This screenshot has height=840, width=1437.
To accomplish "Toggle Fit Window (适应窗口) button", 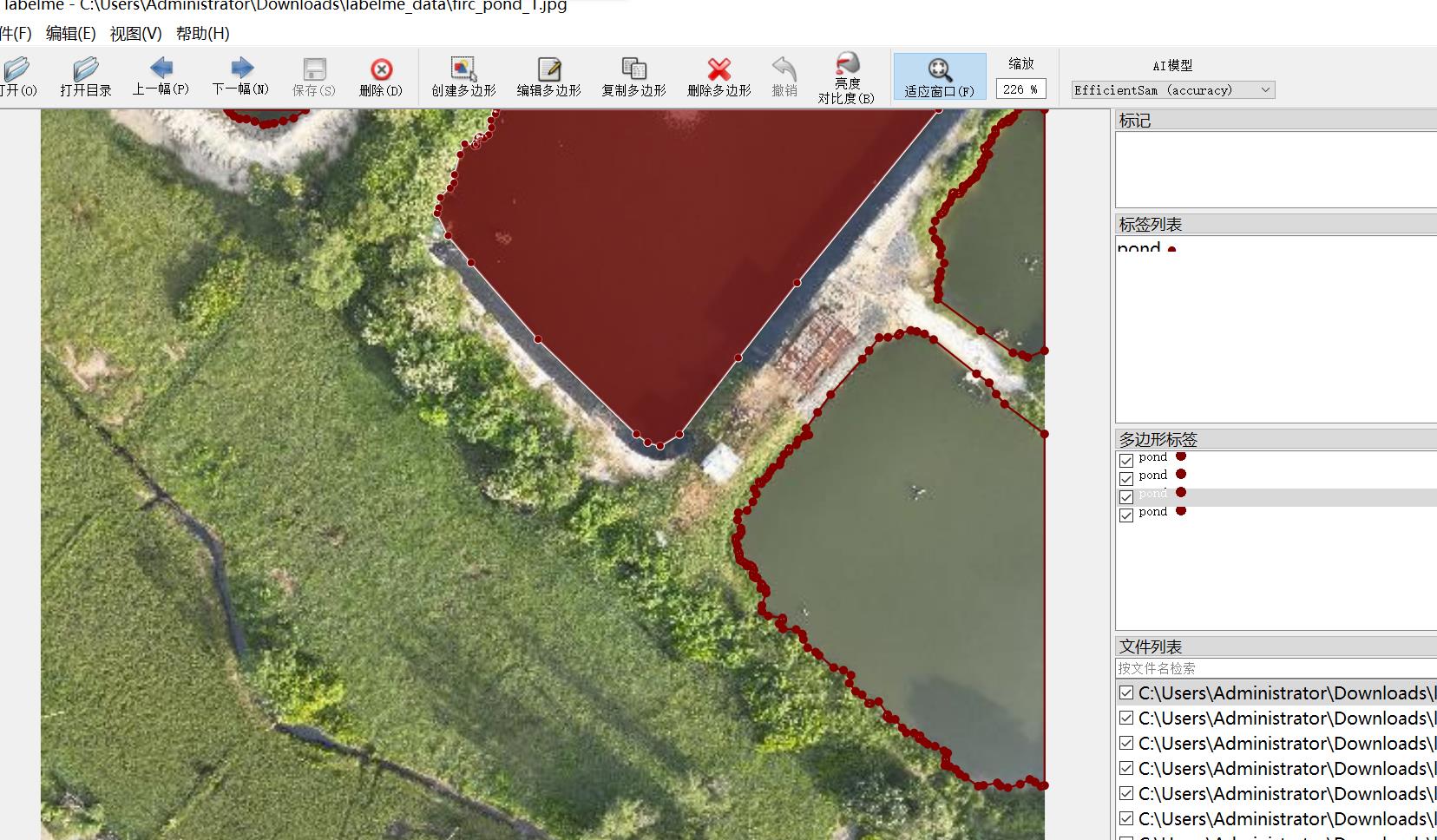I will pyautogui.click(x=939, y=76).
